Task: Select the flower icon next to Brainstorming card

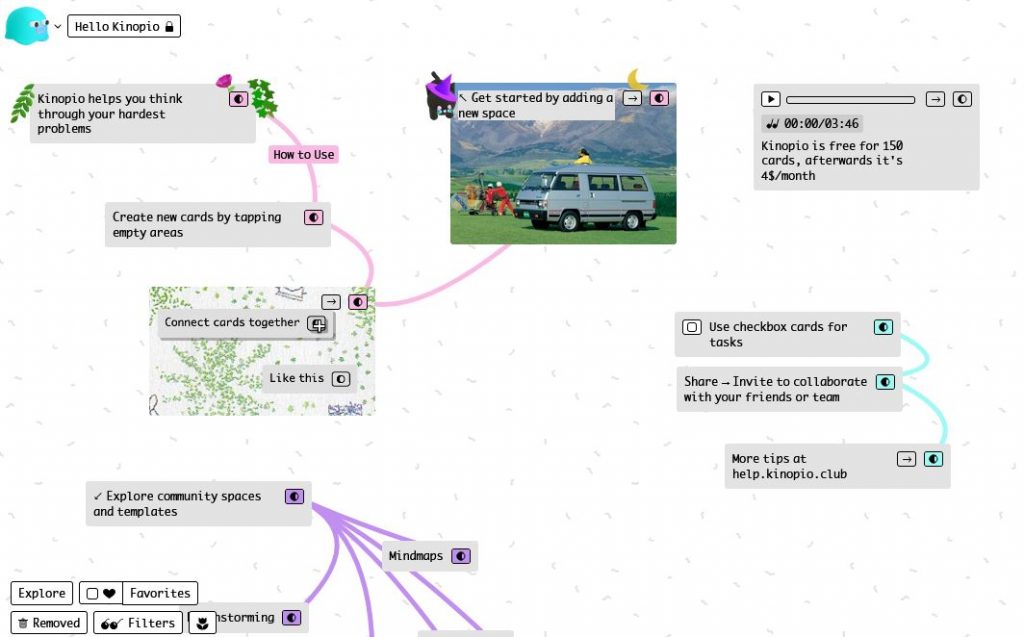Action: [x=203, y=622]
